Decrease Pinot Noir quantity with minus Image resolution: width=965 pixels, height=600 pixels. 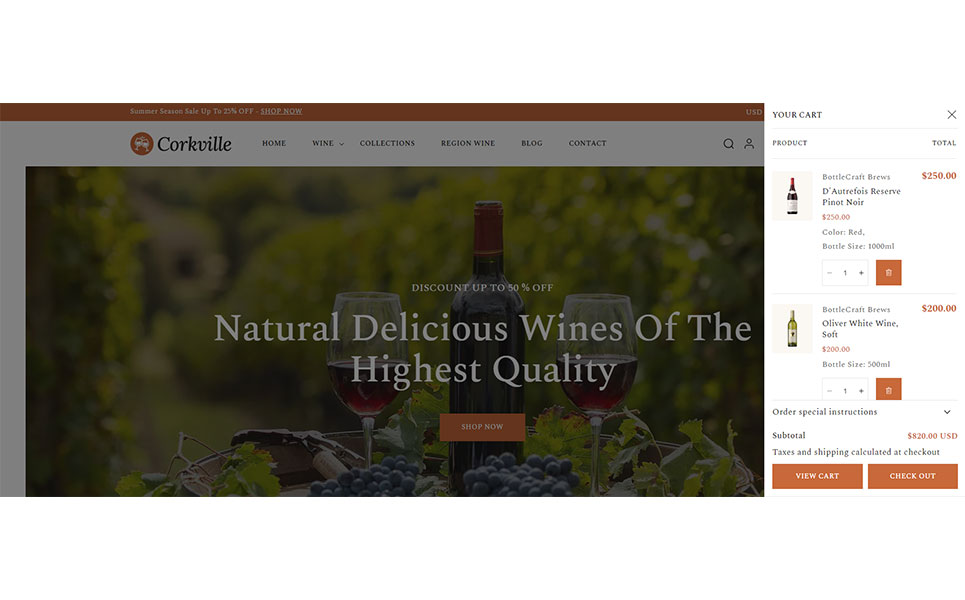(x=829, y=273)
